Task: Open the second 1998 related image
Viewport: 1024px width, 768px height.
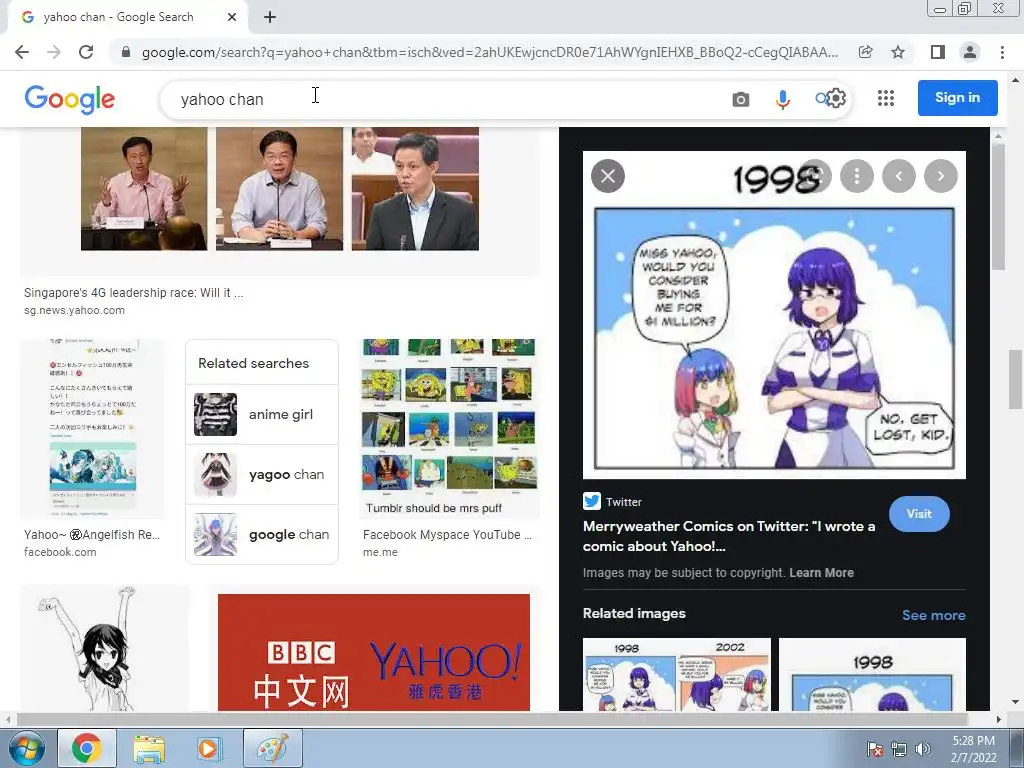Action: pyautogui.click(x=872, y=675)
